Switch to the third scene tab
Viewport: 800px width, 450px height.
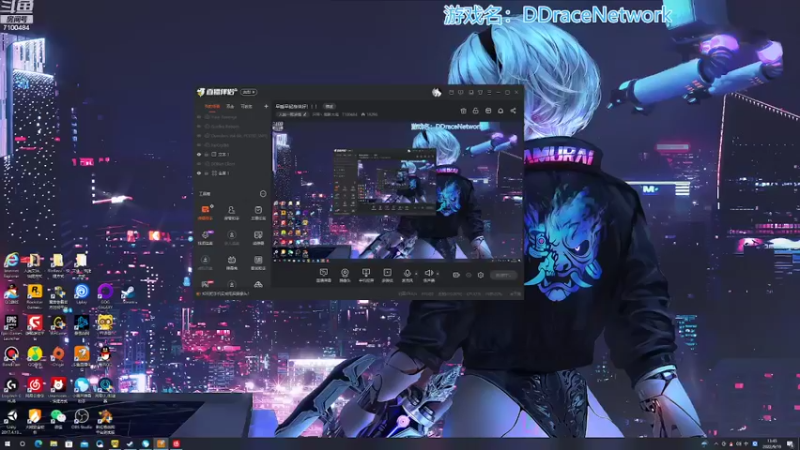click(x=246, y=106)
